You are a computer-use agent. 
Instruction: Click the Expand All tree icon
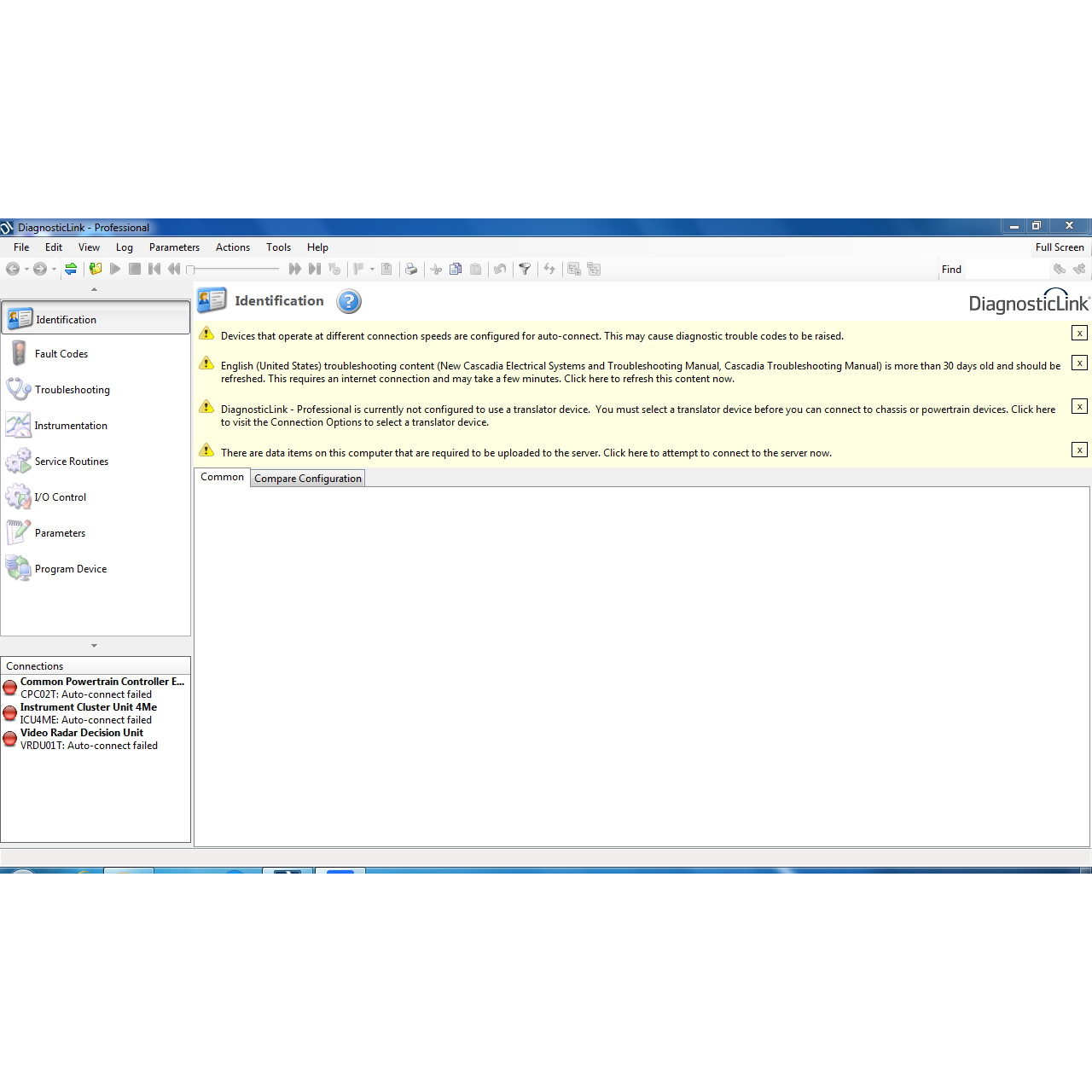[x=574, y=269]
